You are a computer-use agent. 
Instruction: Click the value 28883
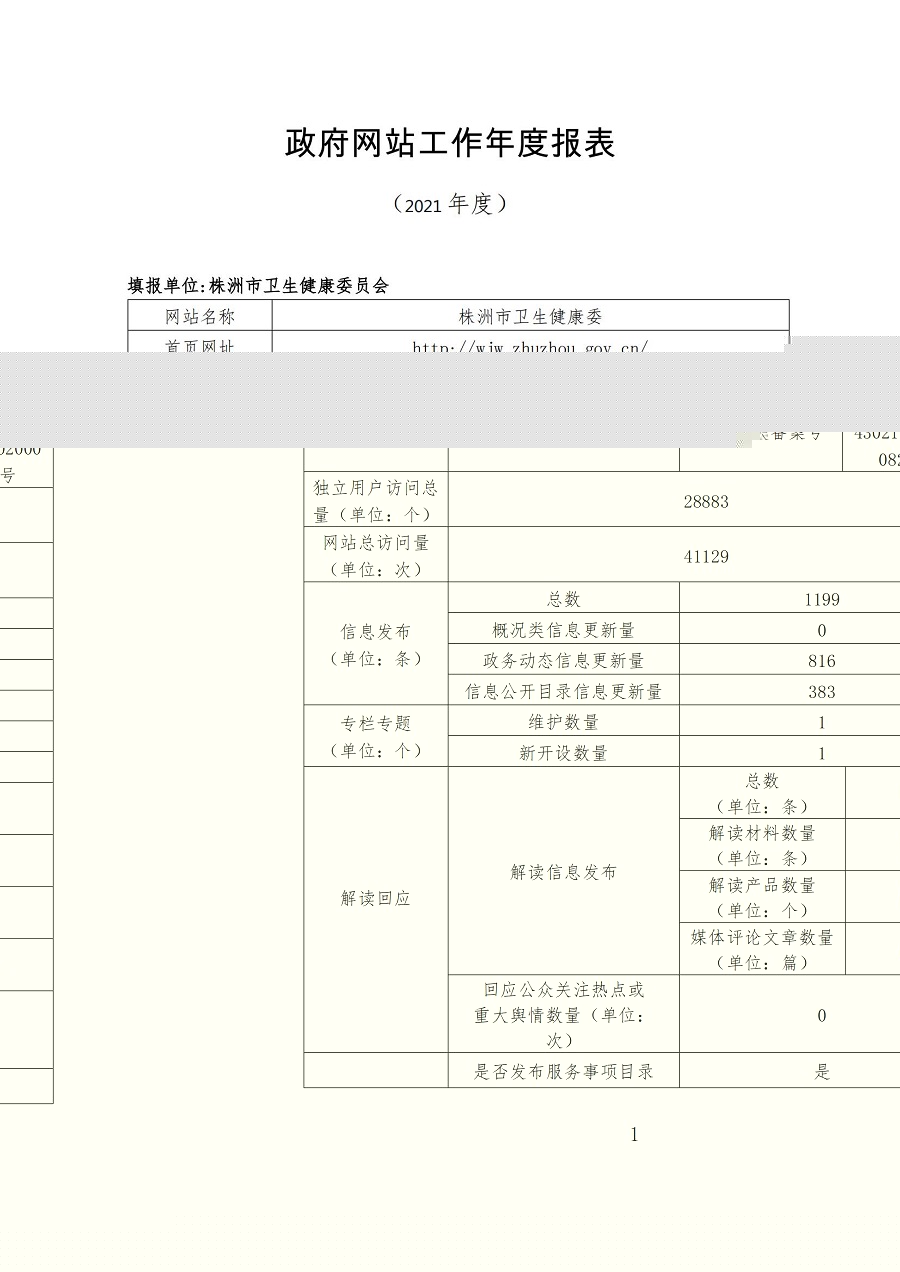point(706,502)
